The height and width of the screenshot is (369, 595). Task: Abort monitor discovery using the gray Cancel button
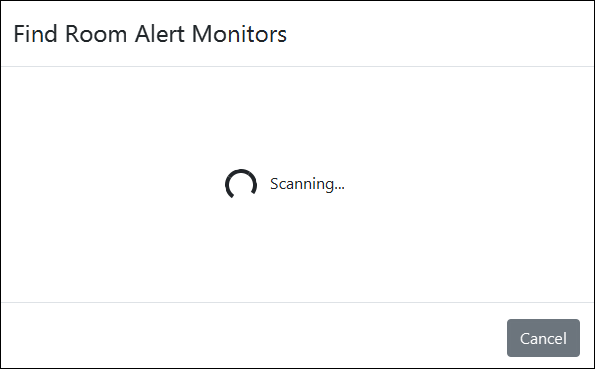click(x=543, y=338)
